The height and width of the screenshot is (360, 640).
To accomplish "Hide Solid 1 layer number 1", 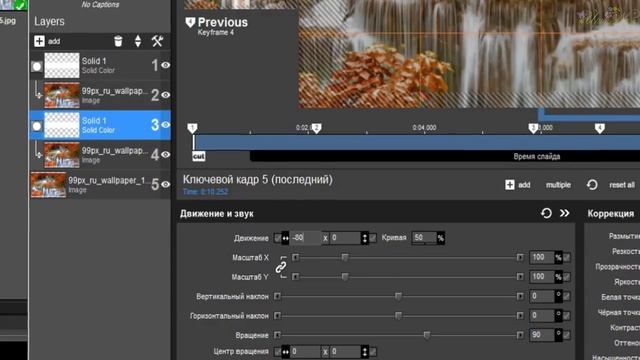I will pyautogui.click(x=165, y=65).
